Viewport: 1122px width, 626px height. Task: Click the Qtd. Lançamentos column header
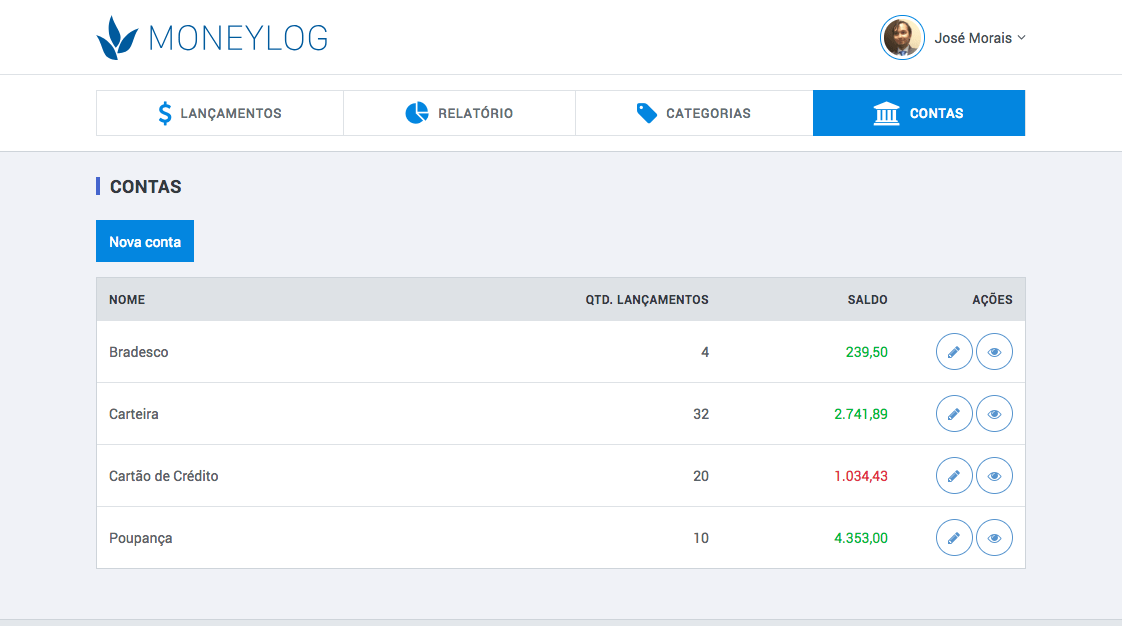coord(647,300)
